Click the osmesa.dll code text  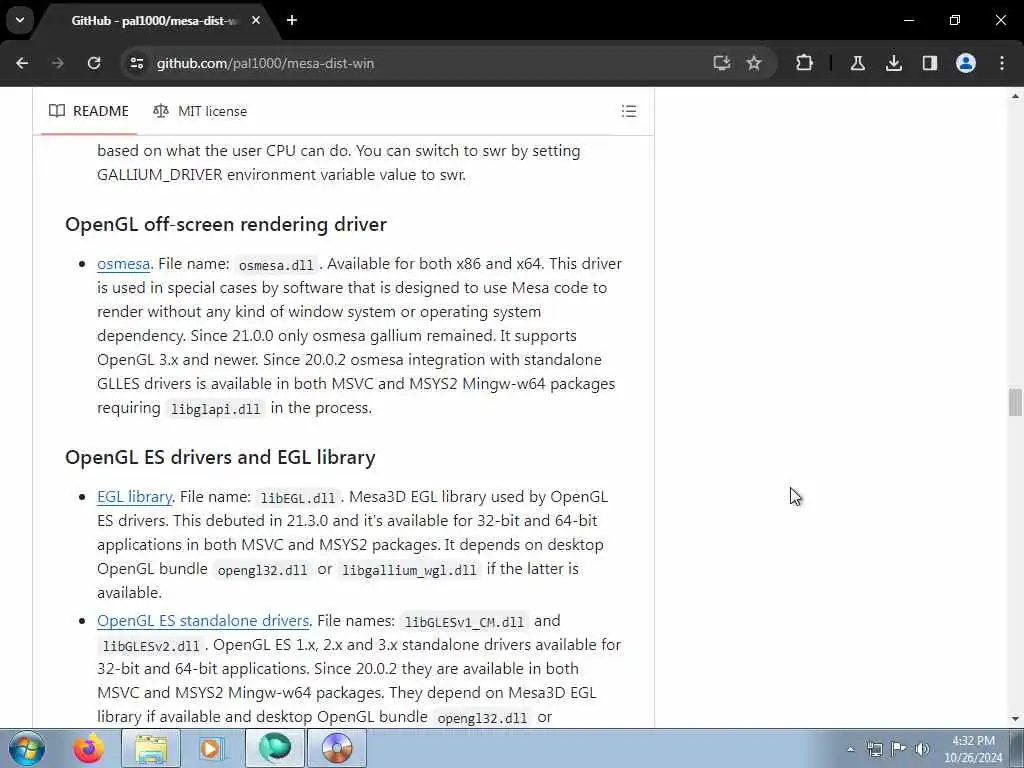click(x=276, y=265)
